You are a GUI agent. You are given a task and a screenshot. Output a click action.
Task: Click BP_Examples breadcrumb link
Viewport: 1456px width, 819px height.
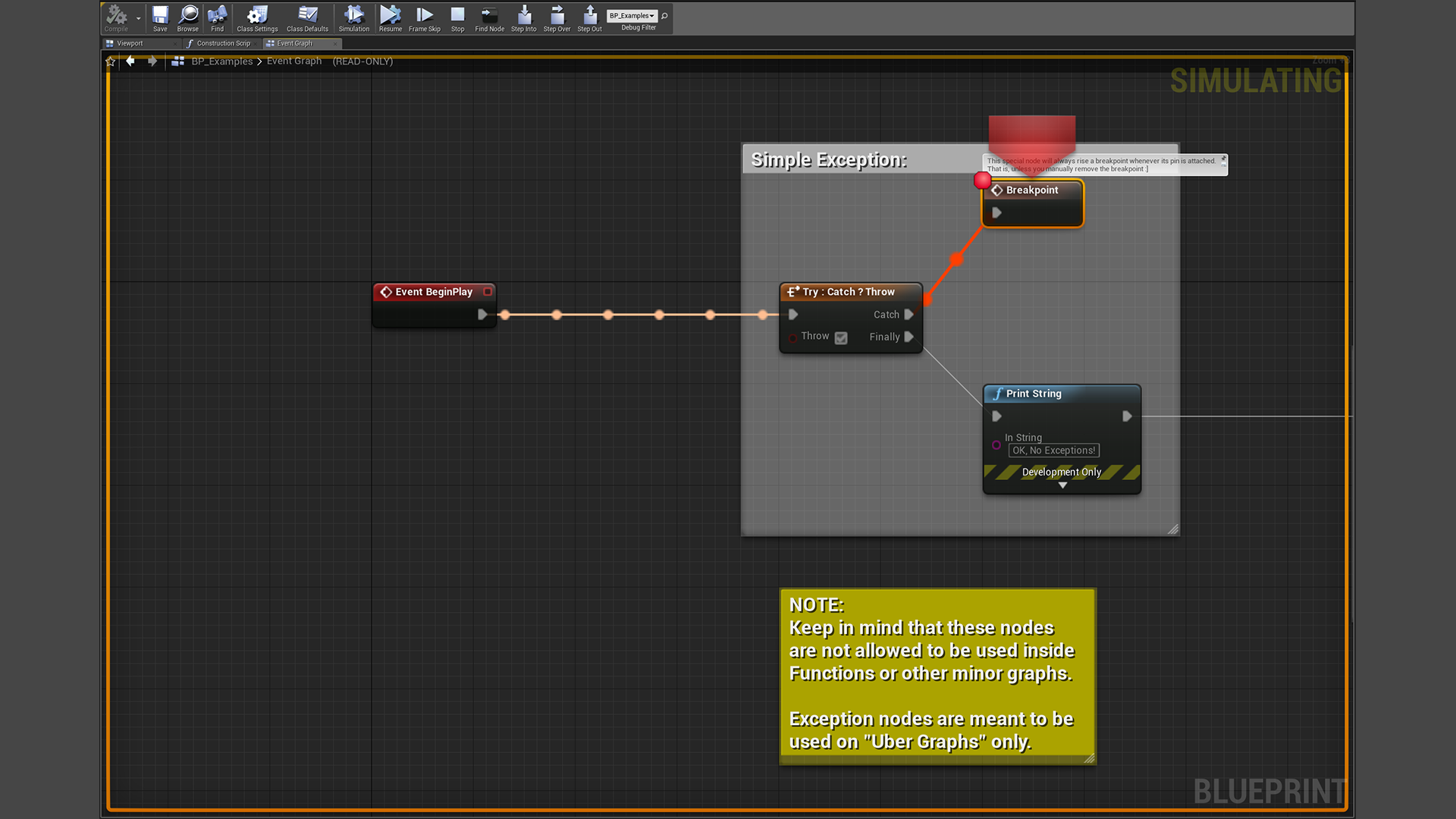coord(221,61)
